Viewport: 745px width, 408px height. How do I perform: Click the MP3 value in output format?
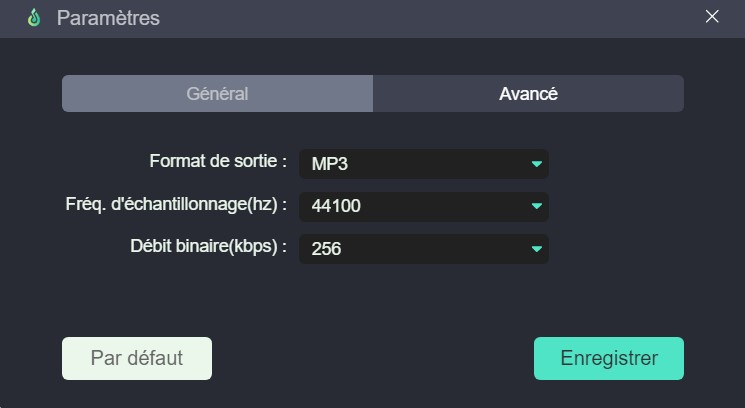click(x=330, y=164)
